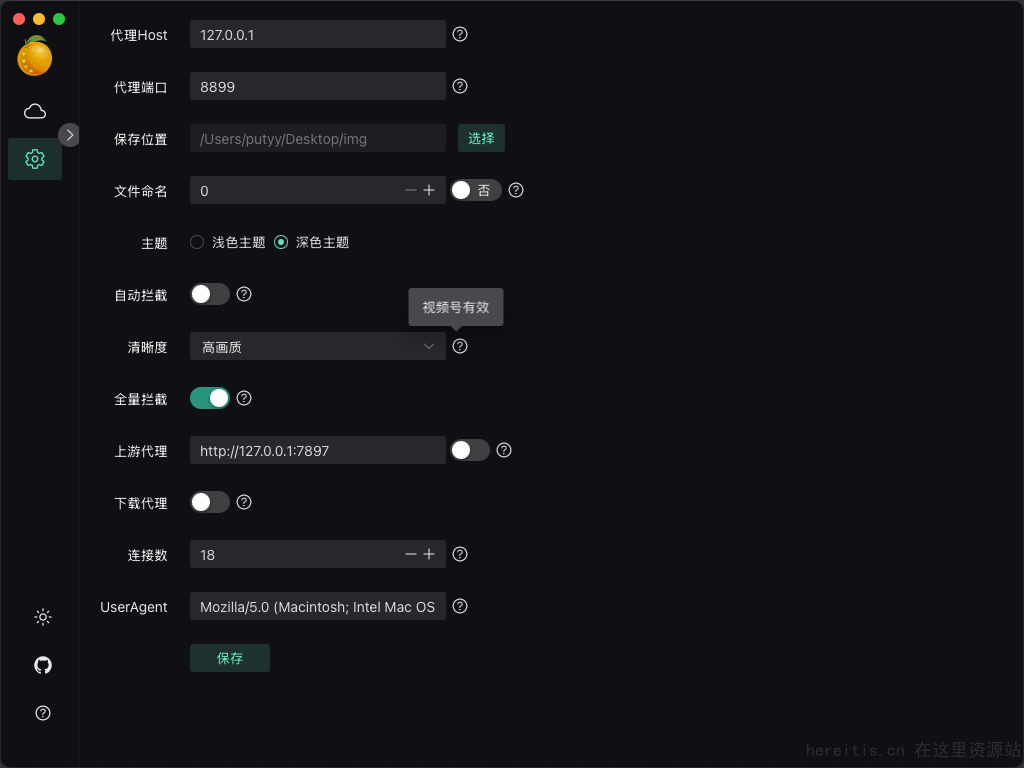Click help icon beside 代理Host field
The width and height of the screenshot is (1024, 768).
point(460,34)
